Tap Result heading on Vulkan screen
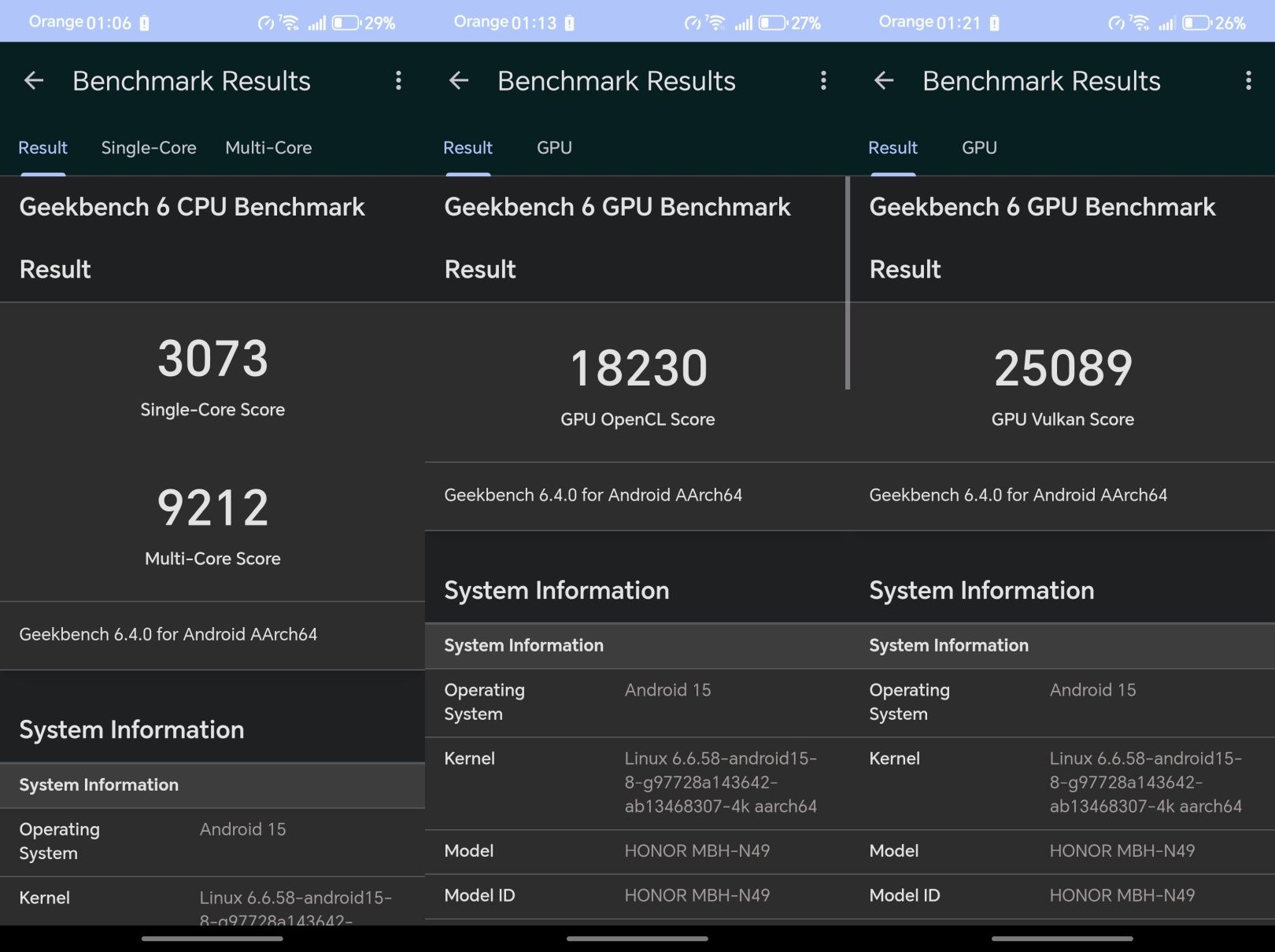1275x952 pixels. 905,270
